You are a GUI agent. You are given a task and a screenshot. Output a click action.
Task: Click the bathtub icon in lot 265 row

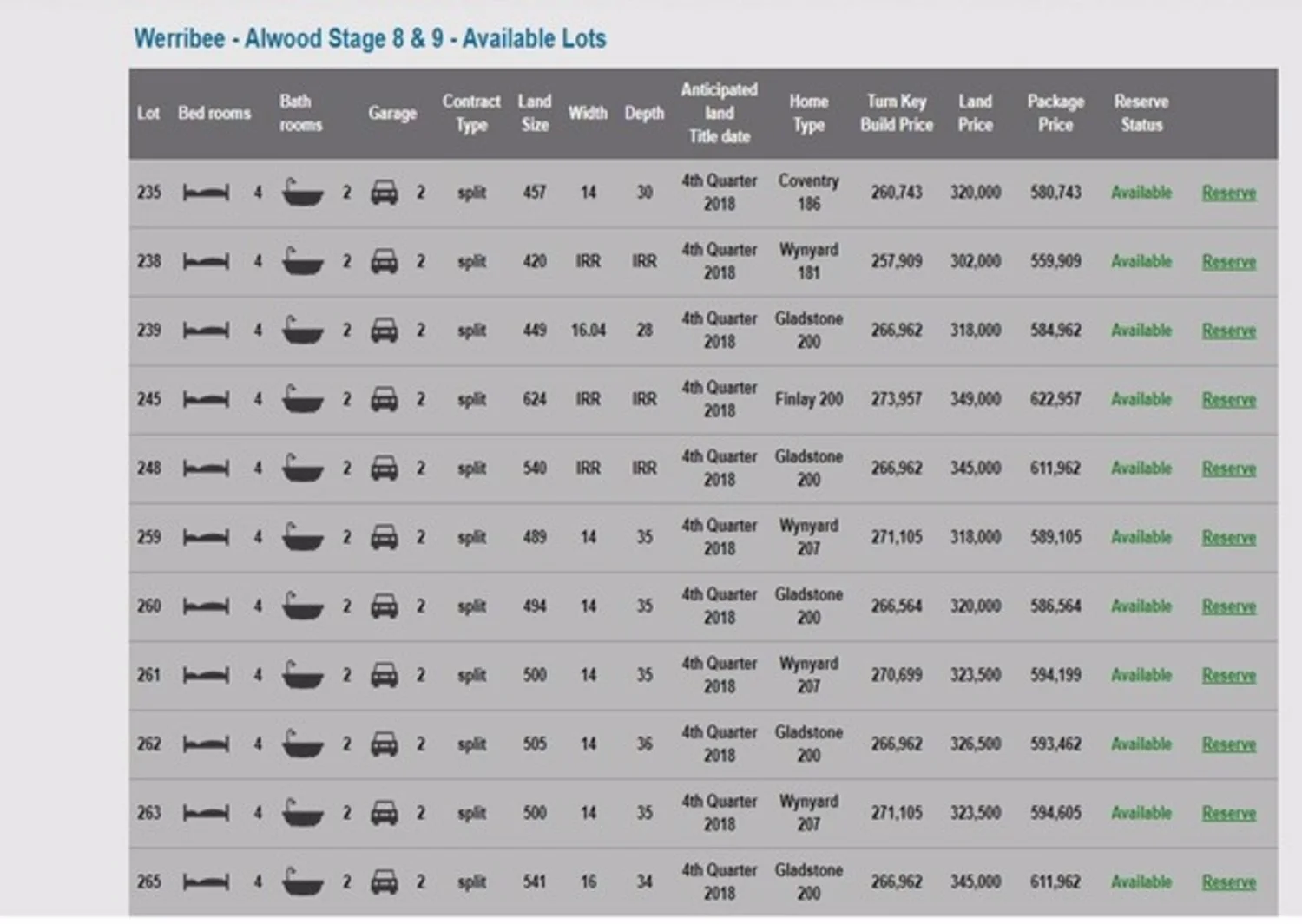click(x=302, y=882)
